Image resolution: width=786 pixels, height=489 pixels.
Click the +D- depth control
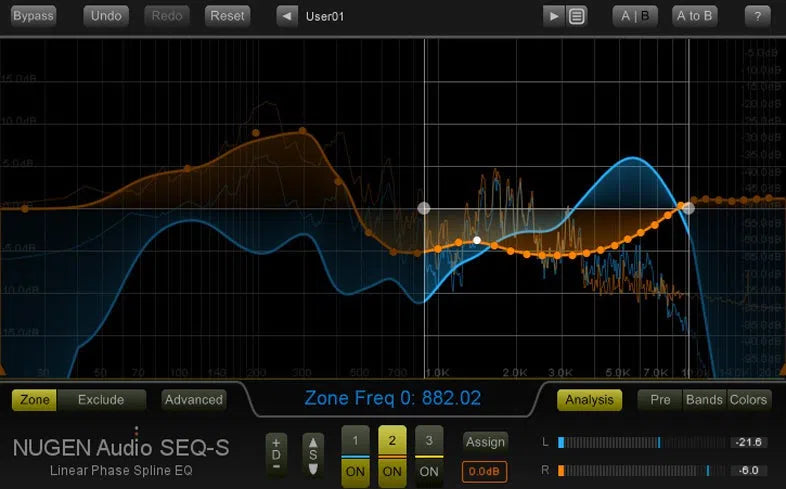point(276,454)
